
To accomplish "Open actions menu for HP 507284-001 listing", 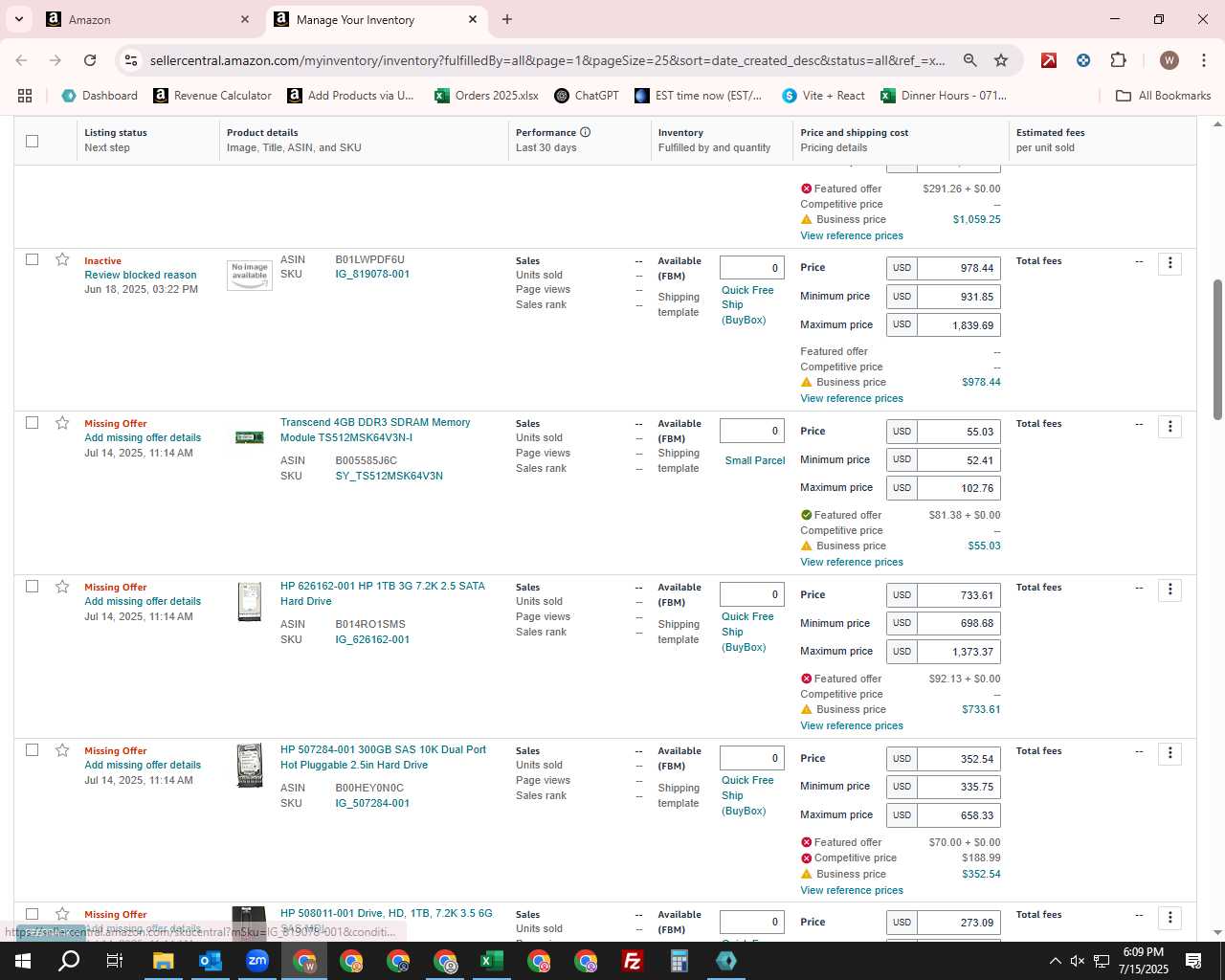I will (x=1169, y=754).
